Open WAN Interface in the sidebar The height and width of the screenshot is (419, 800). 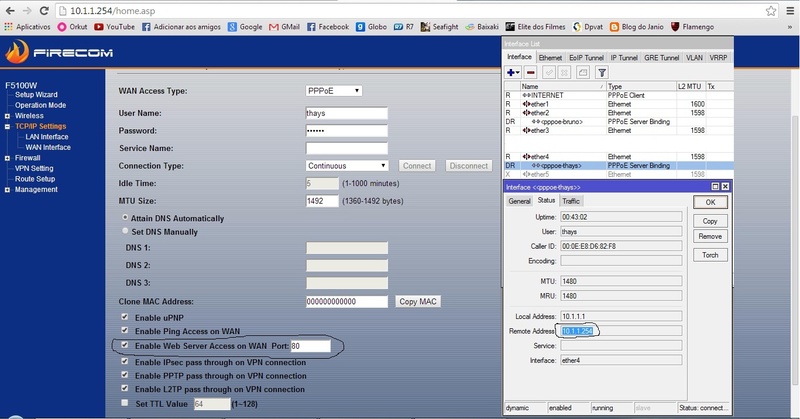[48, 147]
